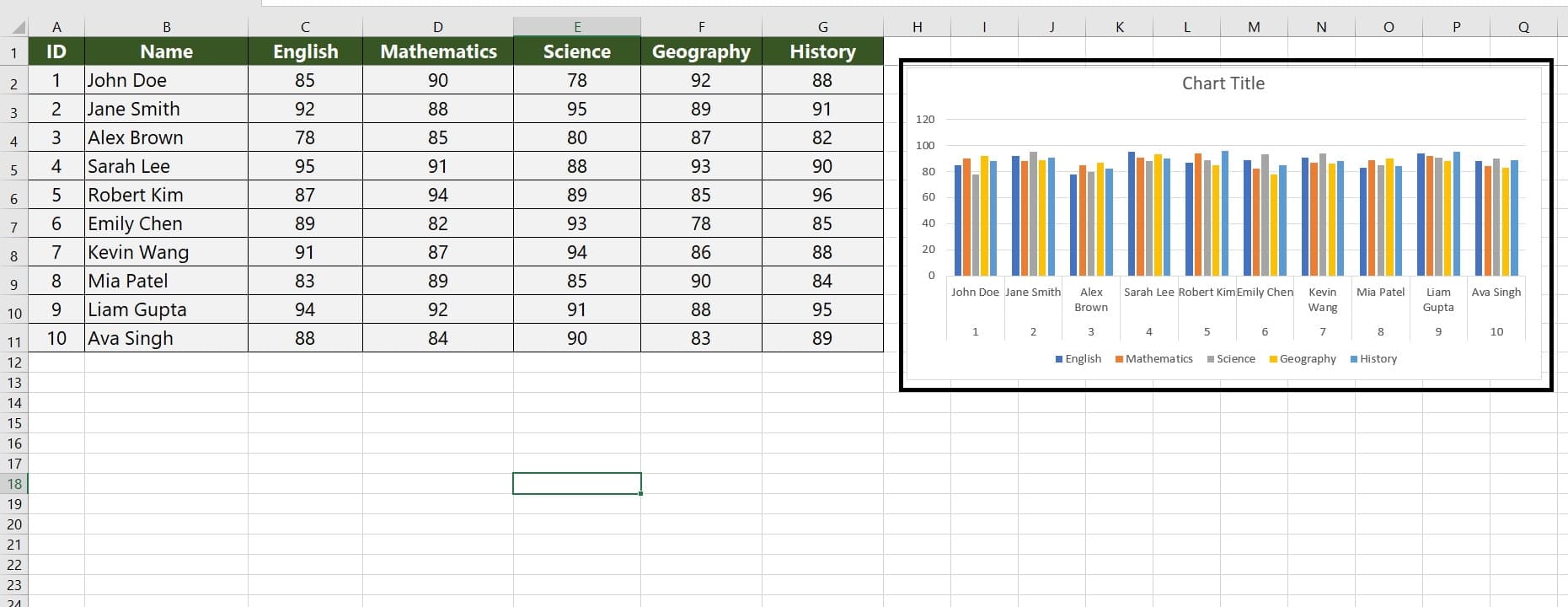The width and height of the screenshot is (1568, 607).
Task: Select the Sarah Lee name cell
Action: pos(167,166)
